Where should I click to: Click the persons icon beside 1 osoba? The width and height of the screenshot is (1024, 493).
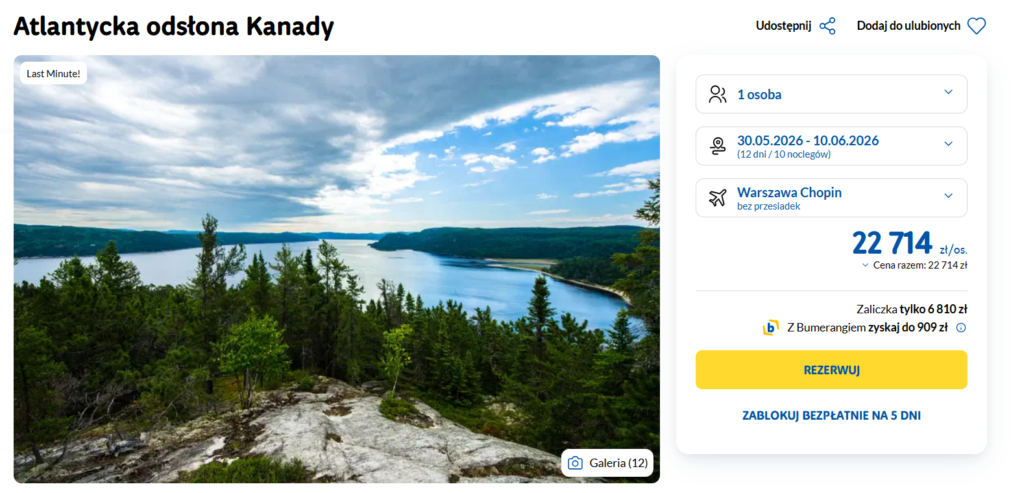point(717,94)
